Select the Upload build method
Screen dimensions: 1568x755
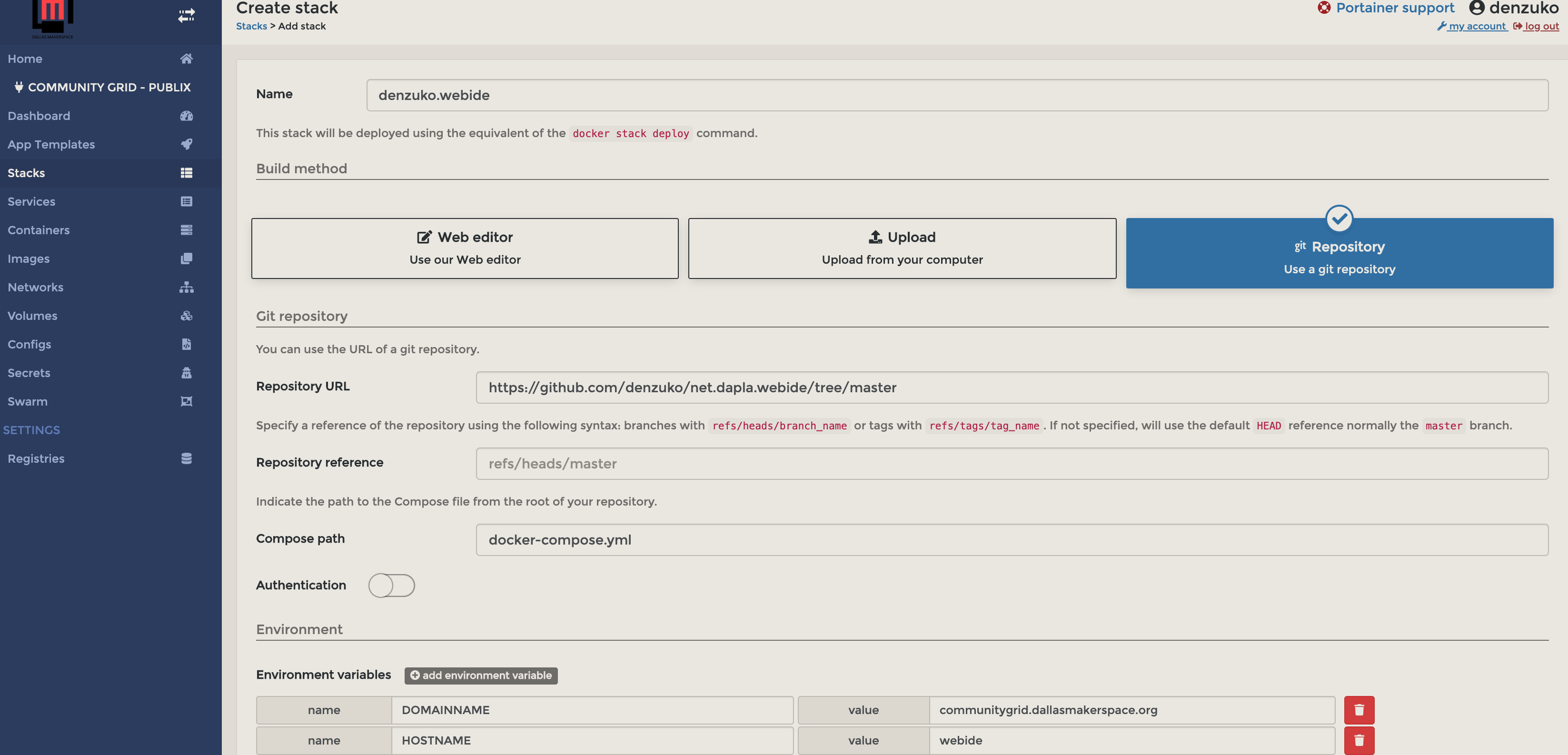coord(902,248)
